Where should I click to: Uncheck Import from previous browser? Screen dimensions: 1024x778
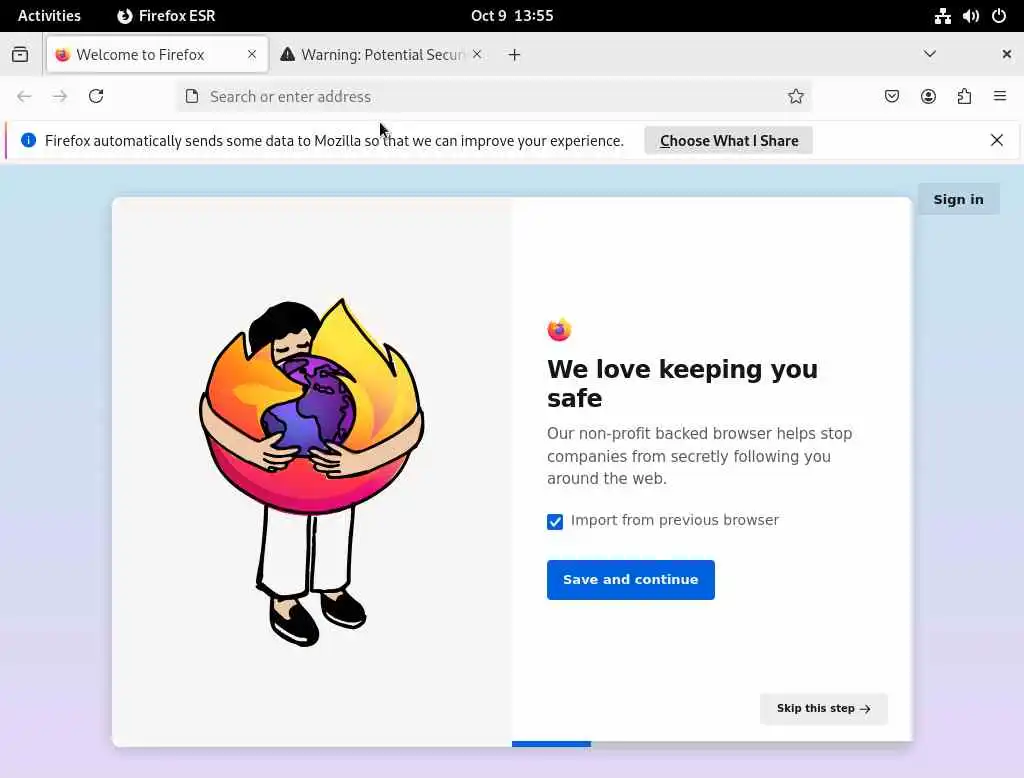[555, 521]
